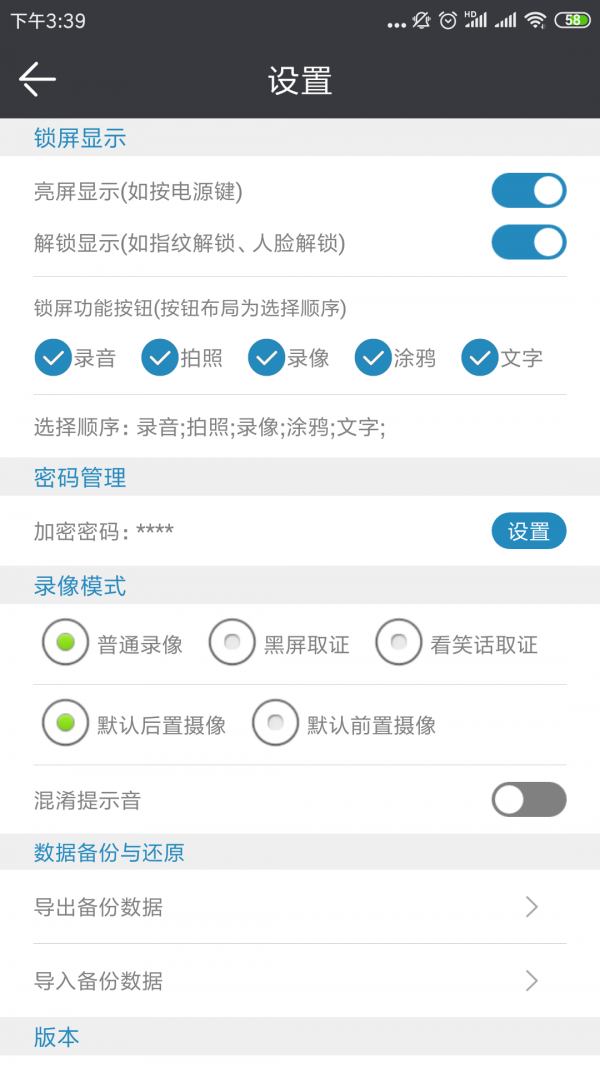Viewport: 600px width, 1067px height.
Task: Uncheck the 涂鸦 checkbox
Action: tap(372, 357)
